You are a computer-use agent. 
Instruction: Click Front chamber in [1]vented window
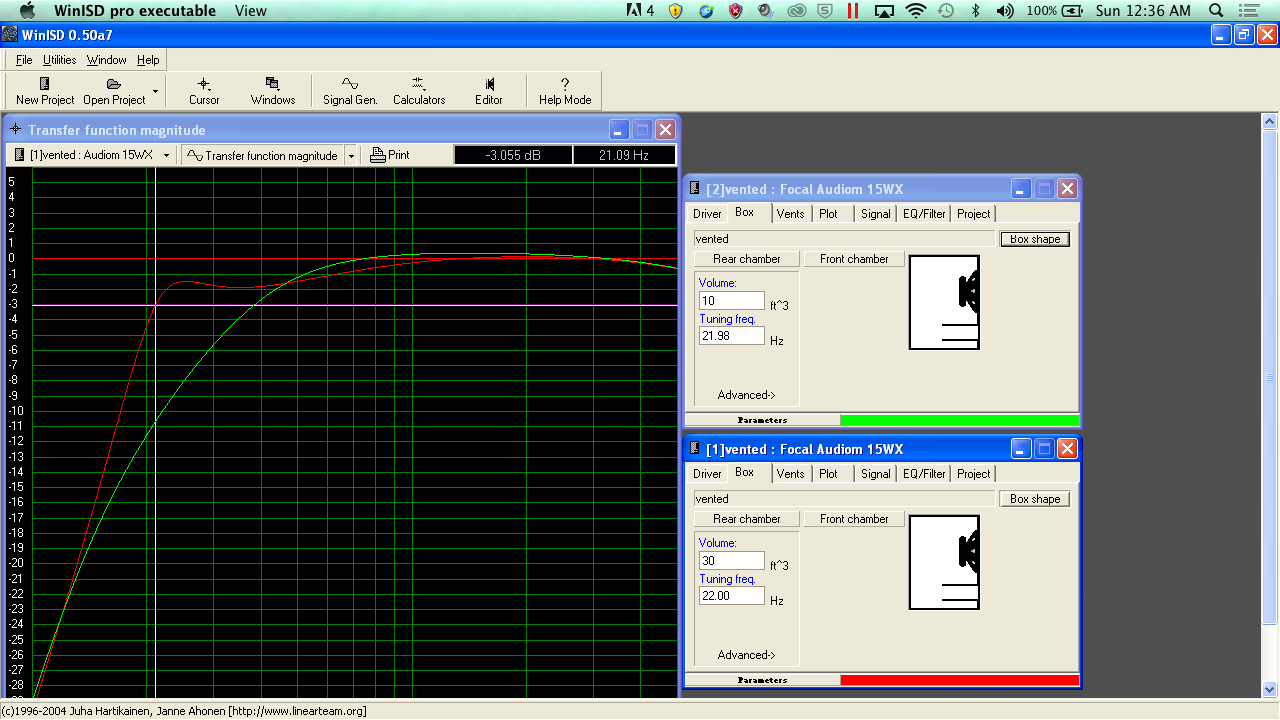(x=854, y=519)
